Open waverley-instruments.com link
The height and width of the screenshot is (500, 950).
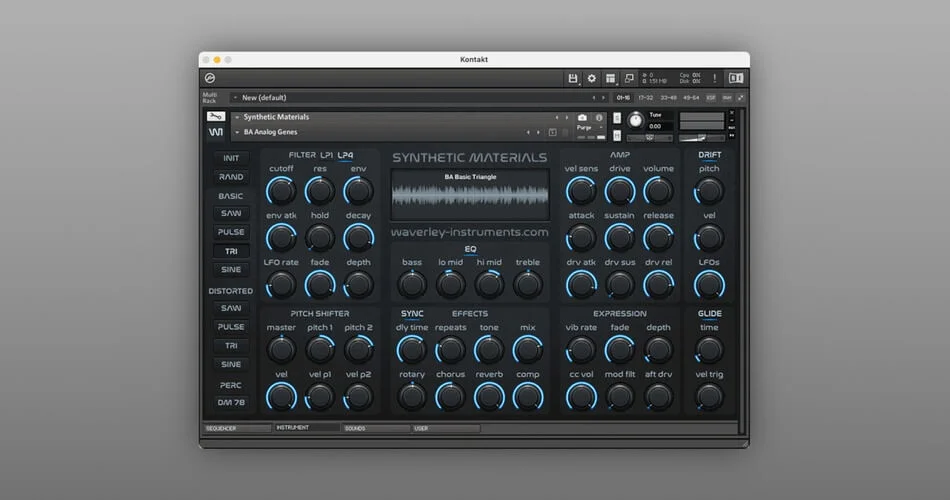470,232
